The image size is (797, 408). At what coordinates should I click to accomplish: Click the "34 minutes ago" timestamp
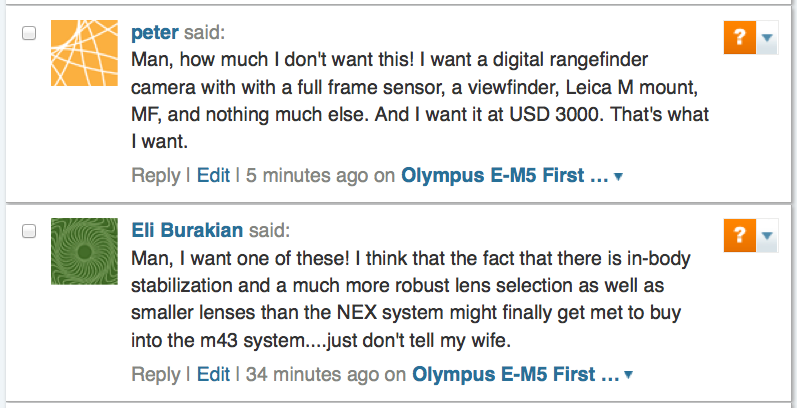coord(313,374)
